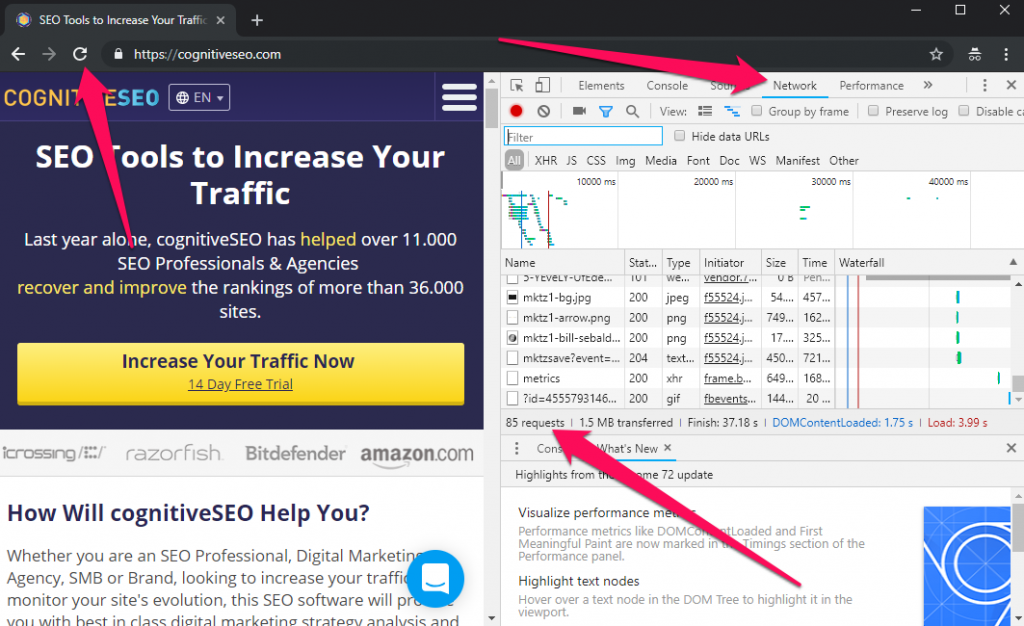Close the DevTools panel
1024x626 pixels.
[1011, 85]
